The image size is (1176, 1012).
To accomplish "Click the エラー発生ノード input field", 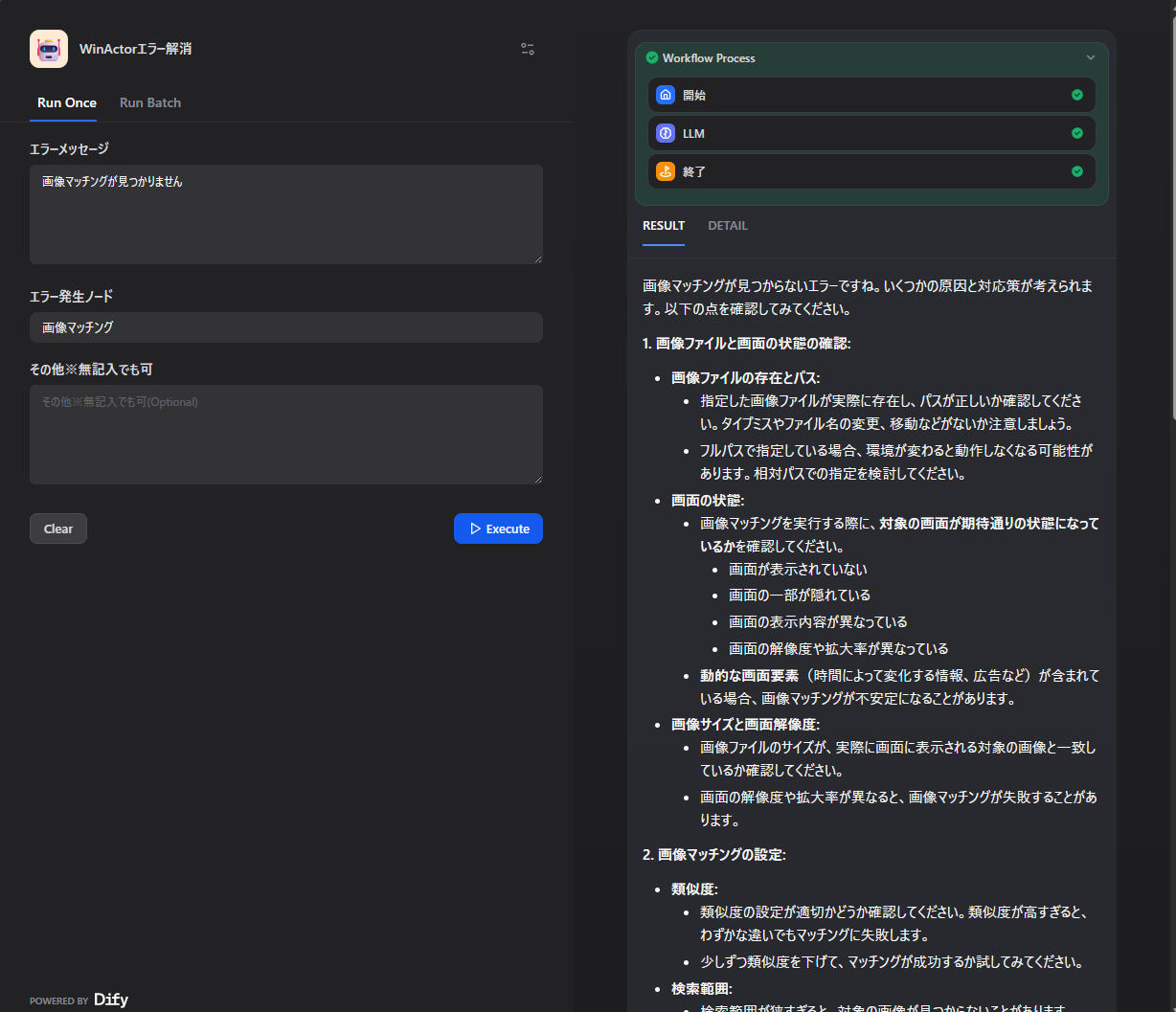I will click(x=286, y=327).
